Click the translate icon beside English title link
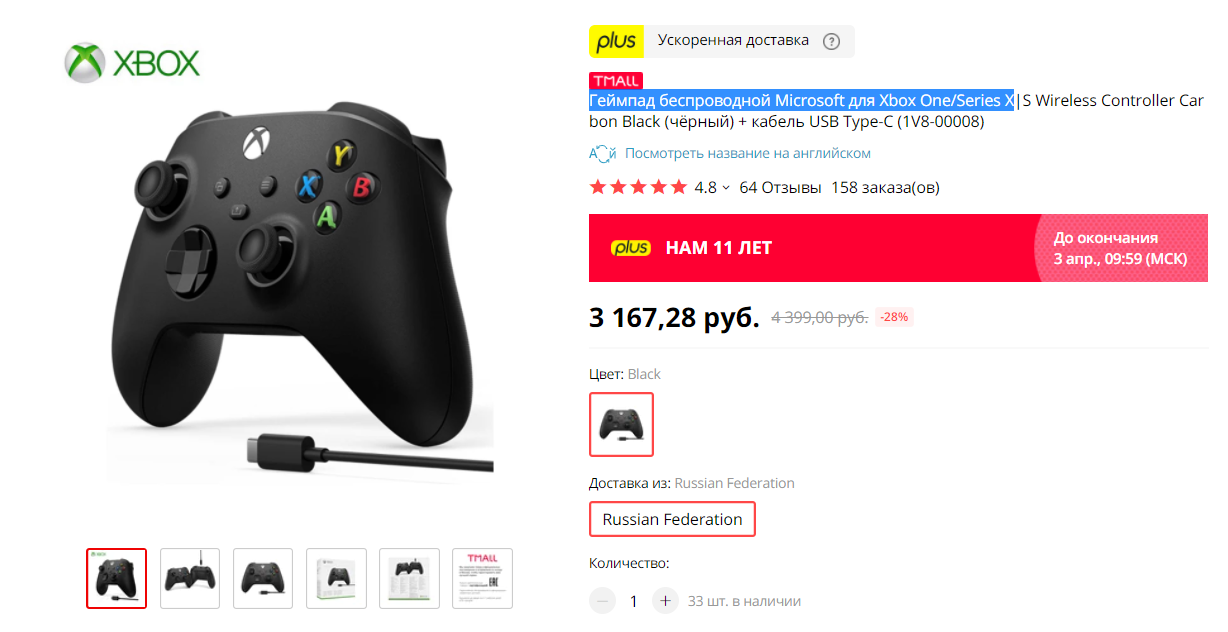Viewport: 1228px width, 632px height. pos(602,153)
